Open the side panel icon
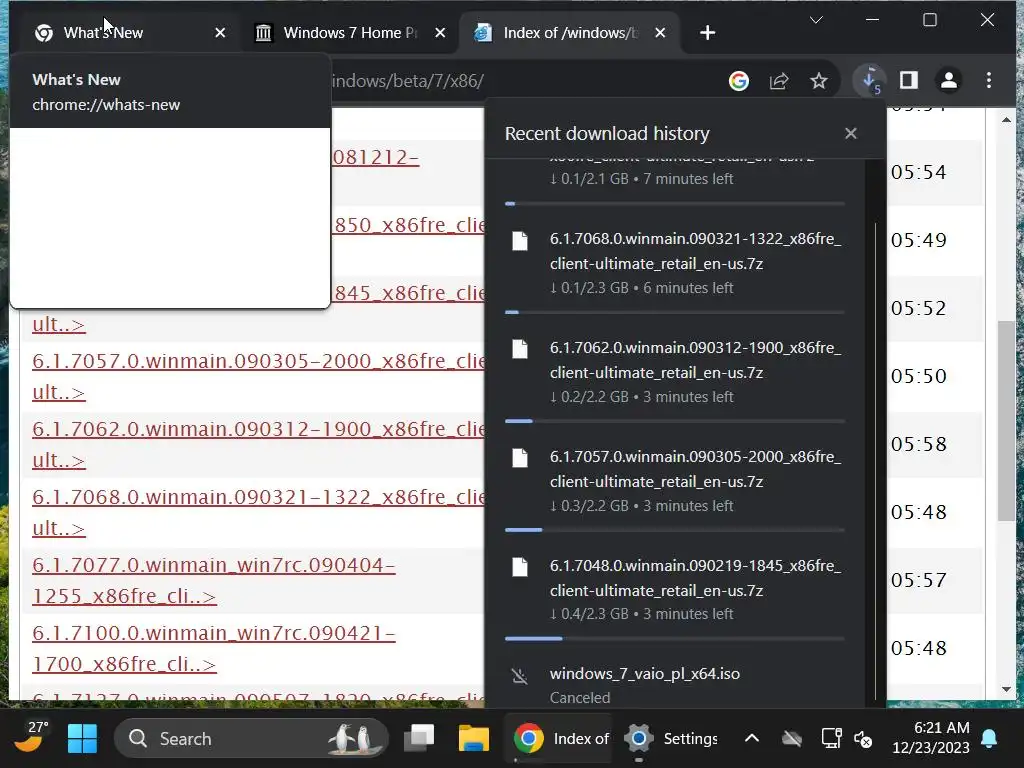Viewport: 1024px width, 768px height. coord(908,81)
